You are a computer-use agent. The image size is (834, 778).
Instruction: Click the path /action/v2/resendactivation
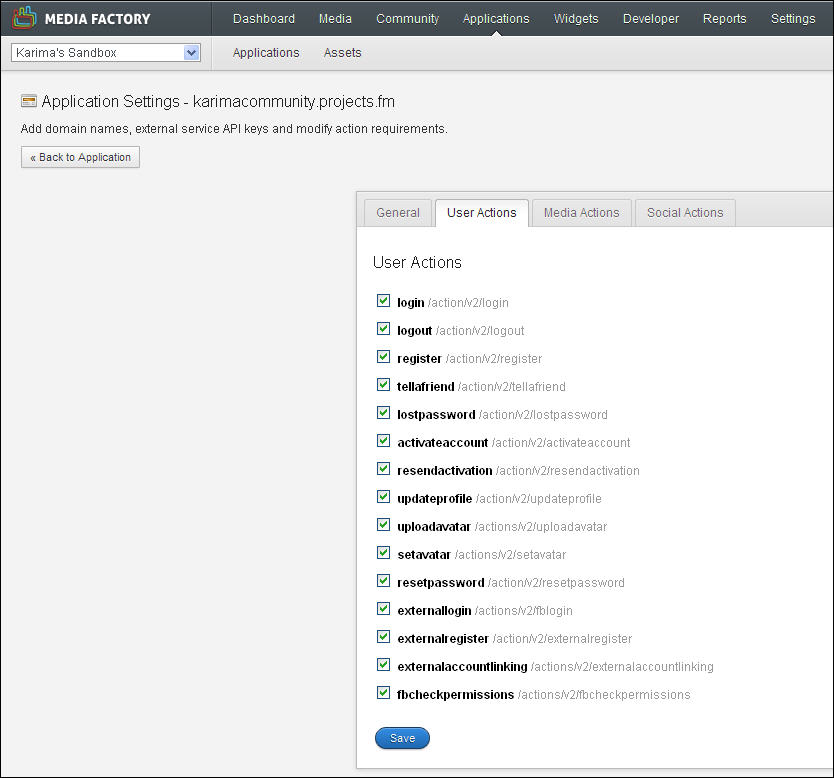(x=568, y=471)
